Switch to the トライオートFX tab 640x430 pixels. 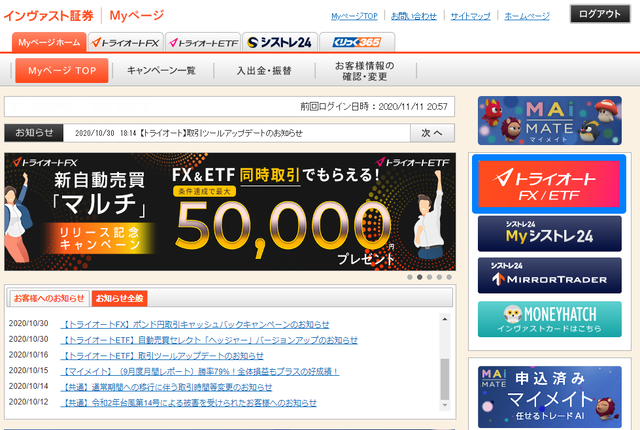[x=126, y=42]
